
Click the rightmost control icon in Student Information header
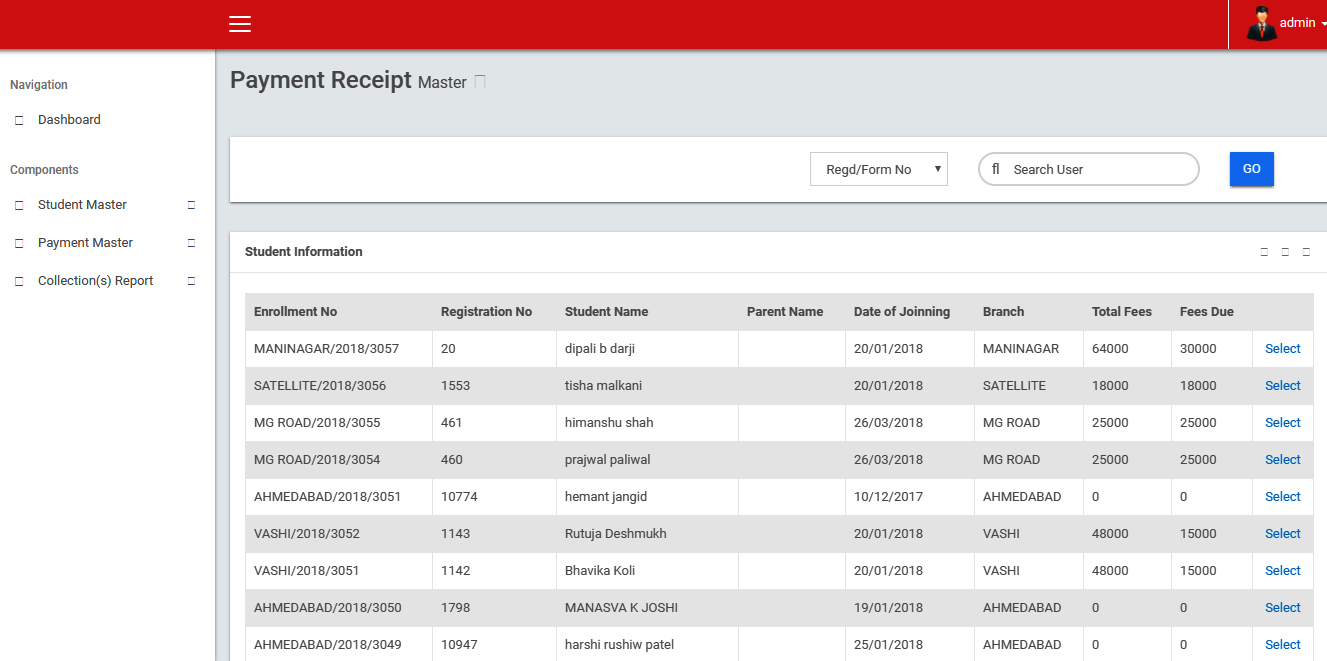pyautogui.click(x=1306, y=252)
